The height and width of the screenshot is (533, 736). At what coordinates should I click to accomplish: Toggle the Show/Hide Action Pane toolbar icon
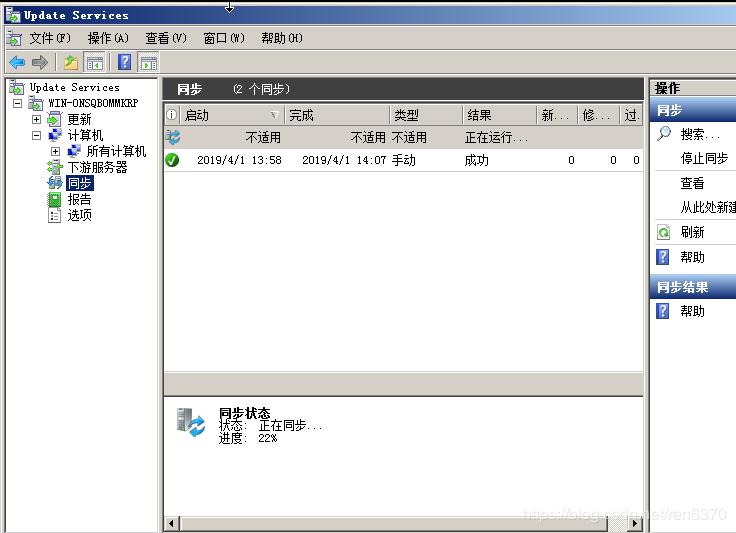(x=148, y=62)
